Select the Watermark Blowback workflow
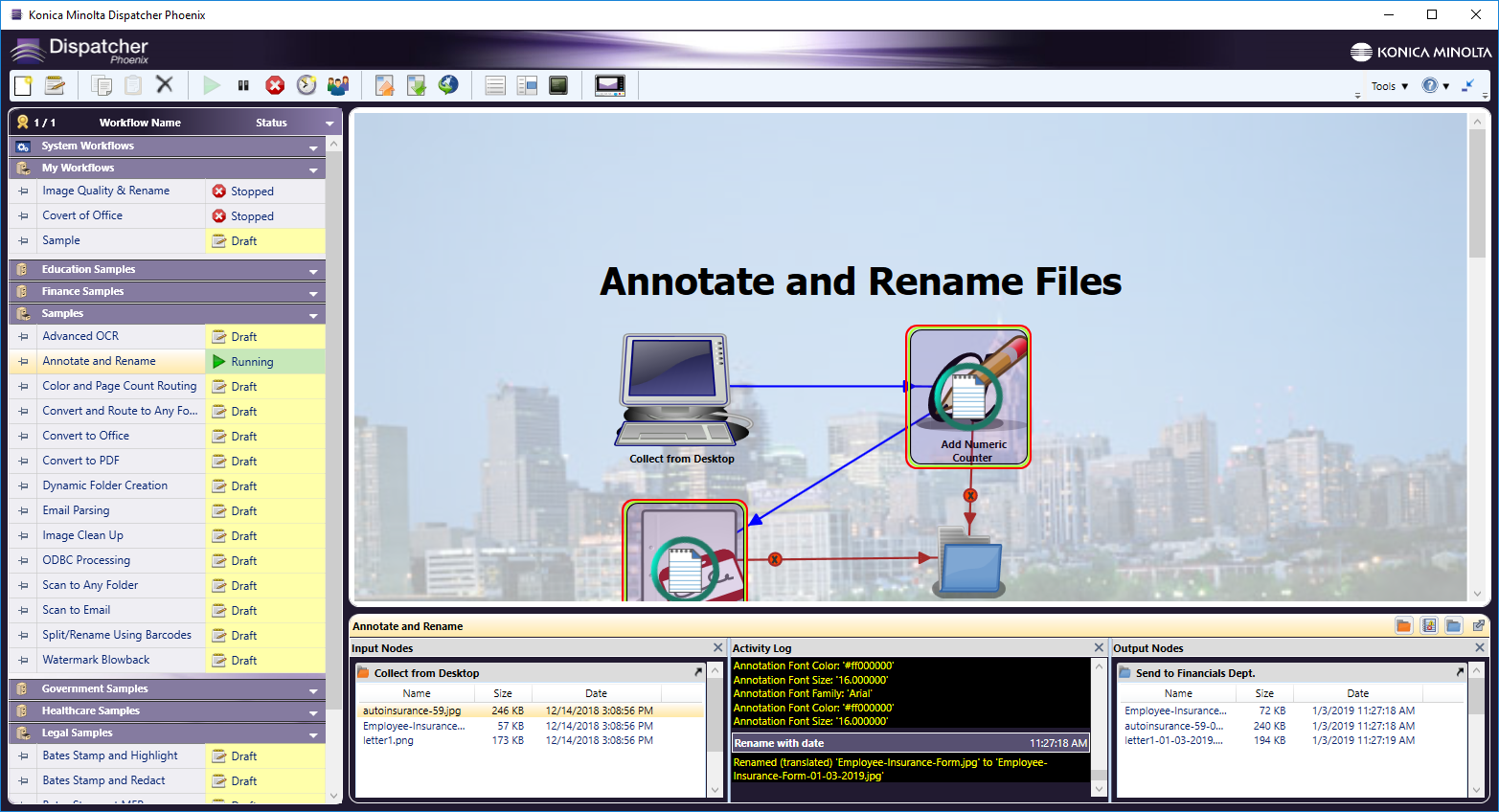1499x812 pixels. [x=96, y=660]
